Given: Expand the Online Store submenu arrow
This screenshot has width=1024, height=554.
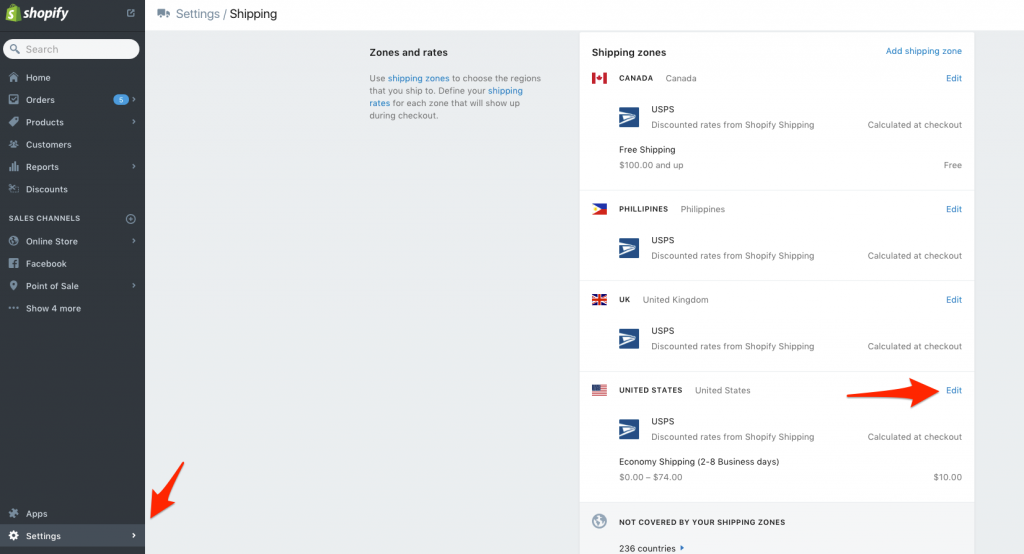Looking at the screenshot, I should click(x=134, y=241).
